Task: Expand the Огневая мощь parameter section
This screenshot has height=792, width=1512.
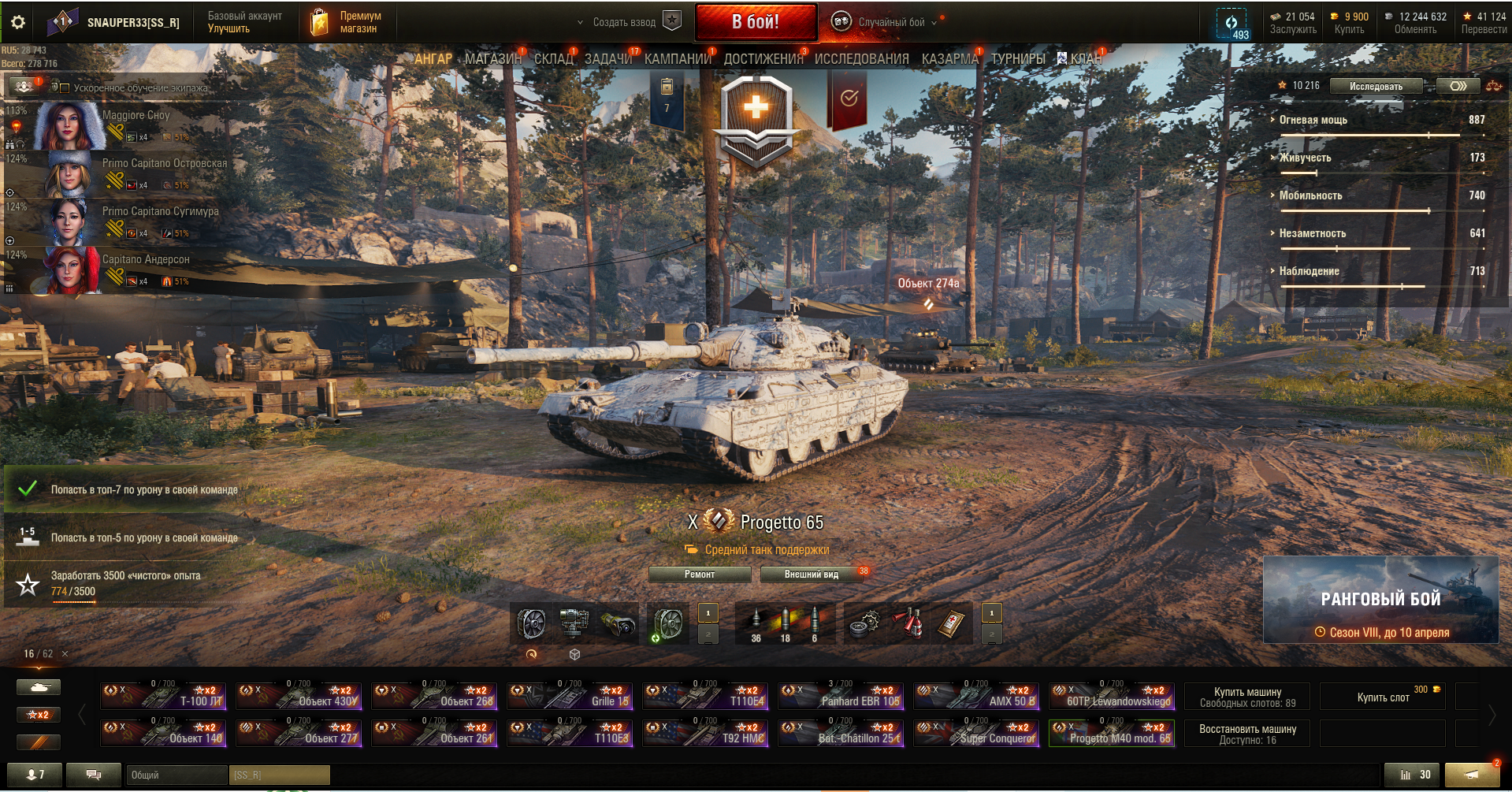Action: 1313,120
